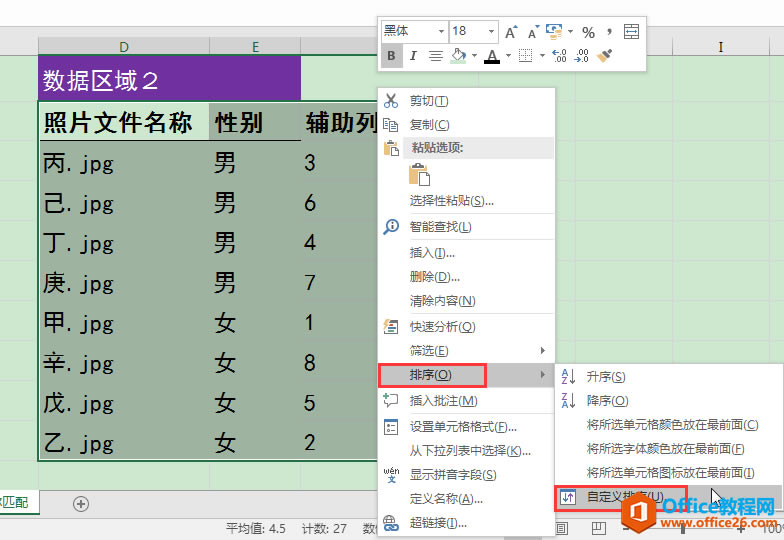Screen dimensions: 784x540
Task: Toggle Italic in the mini toolbar
Action: (x=413, y=56)
